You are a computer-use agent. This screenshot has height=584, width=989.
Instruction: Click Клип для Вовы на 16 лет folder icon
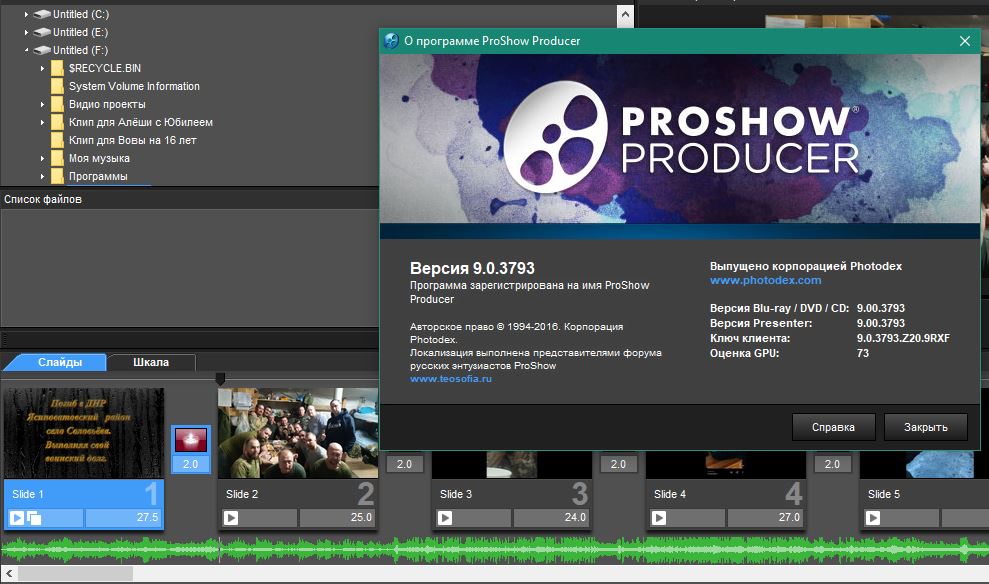(x=57, y=140)
